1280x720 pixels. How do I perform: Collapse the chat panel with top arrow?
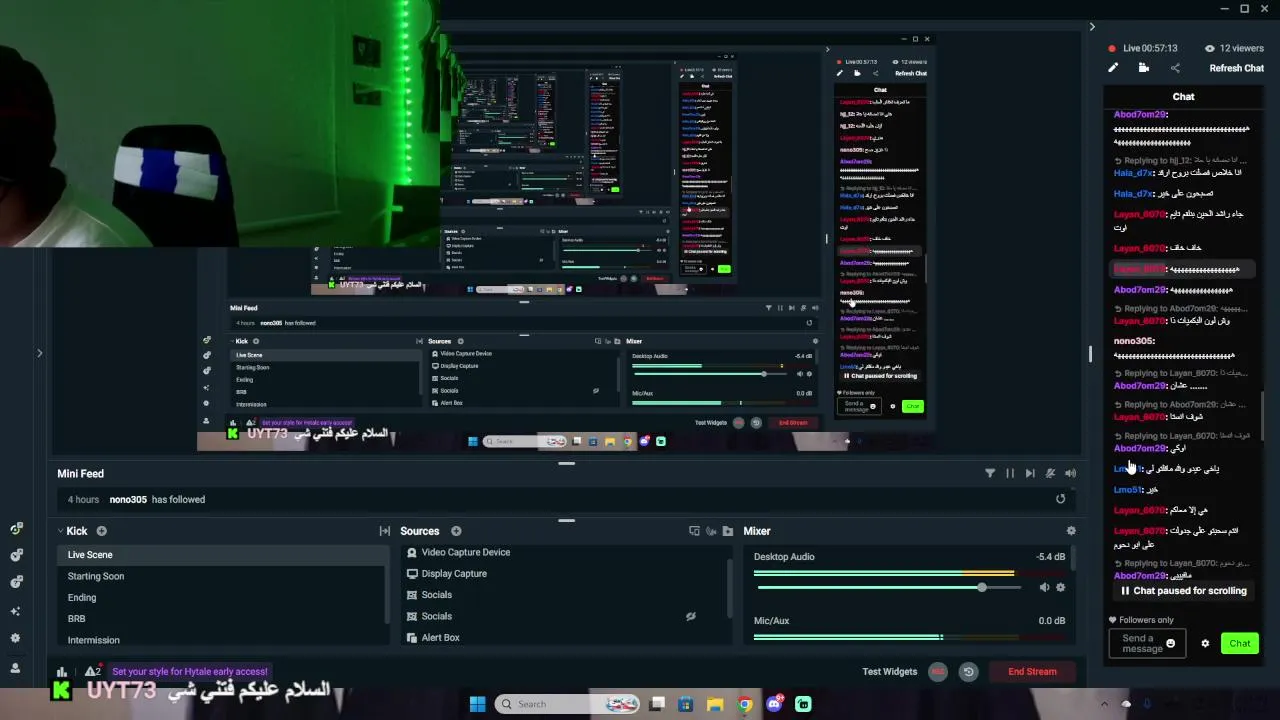pos(1092,27)
